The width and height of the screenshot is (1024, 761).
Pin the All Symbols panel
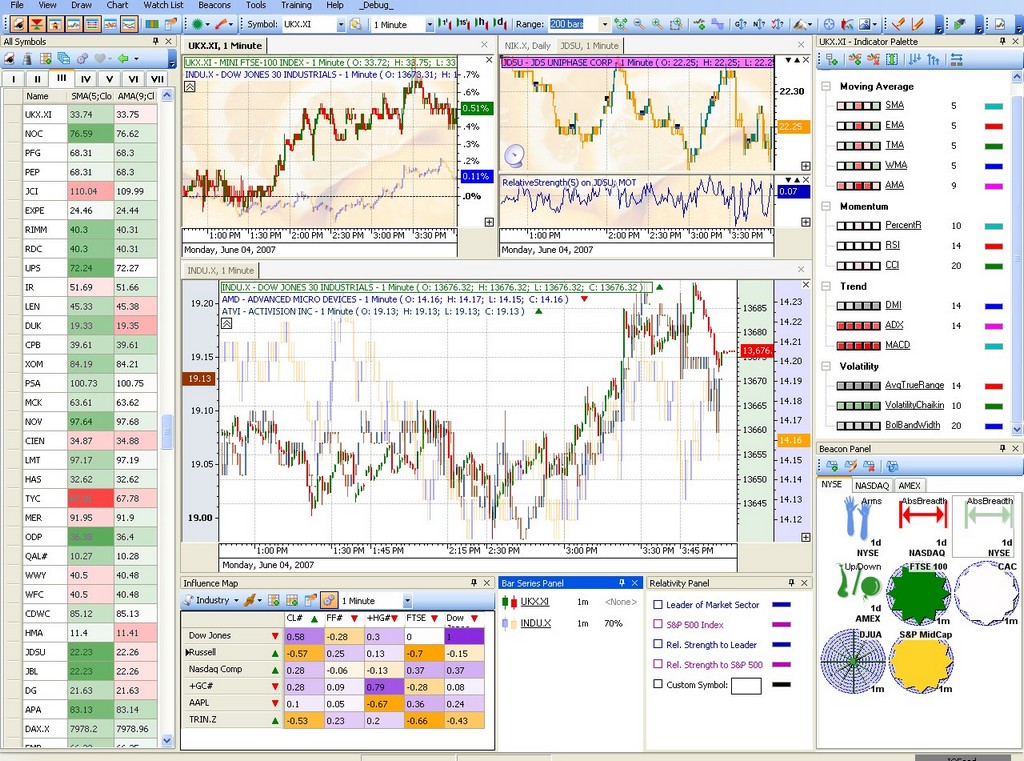155,41
